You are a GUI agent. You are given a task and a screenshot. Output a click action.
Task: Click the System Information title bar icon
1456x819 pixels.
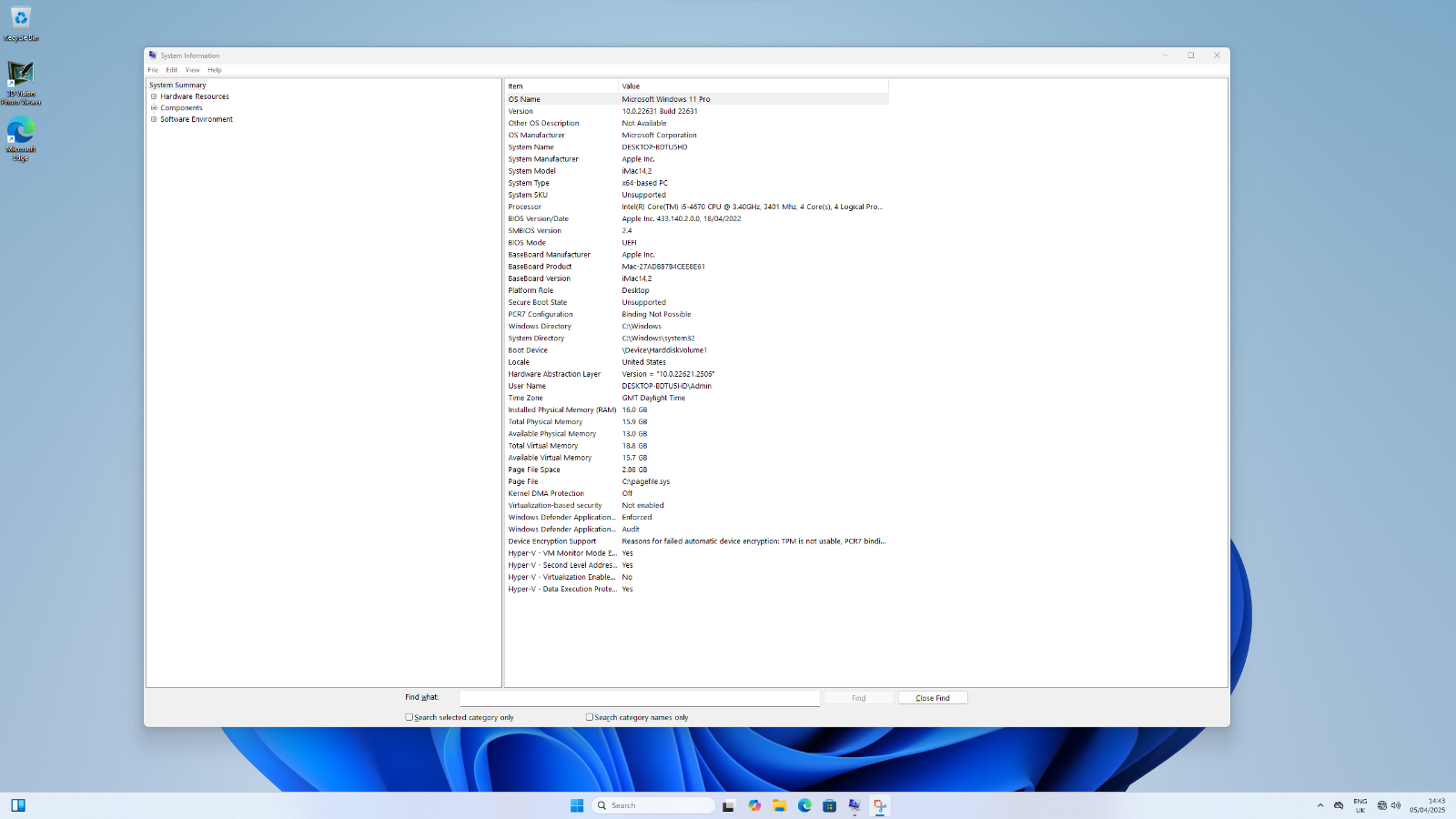[153, 56]
